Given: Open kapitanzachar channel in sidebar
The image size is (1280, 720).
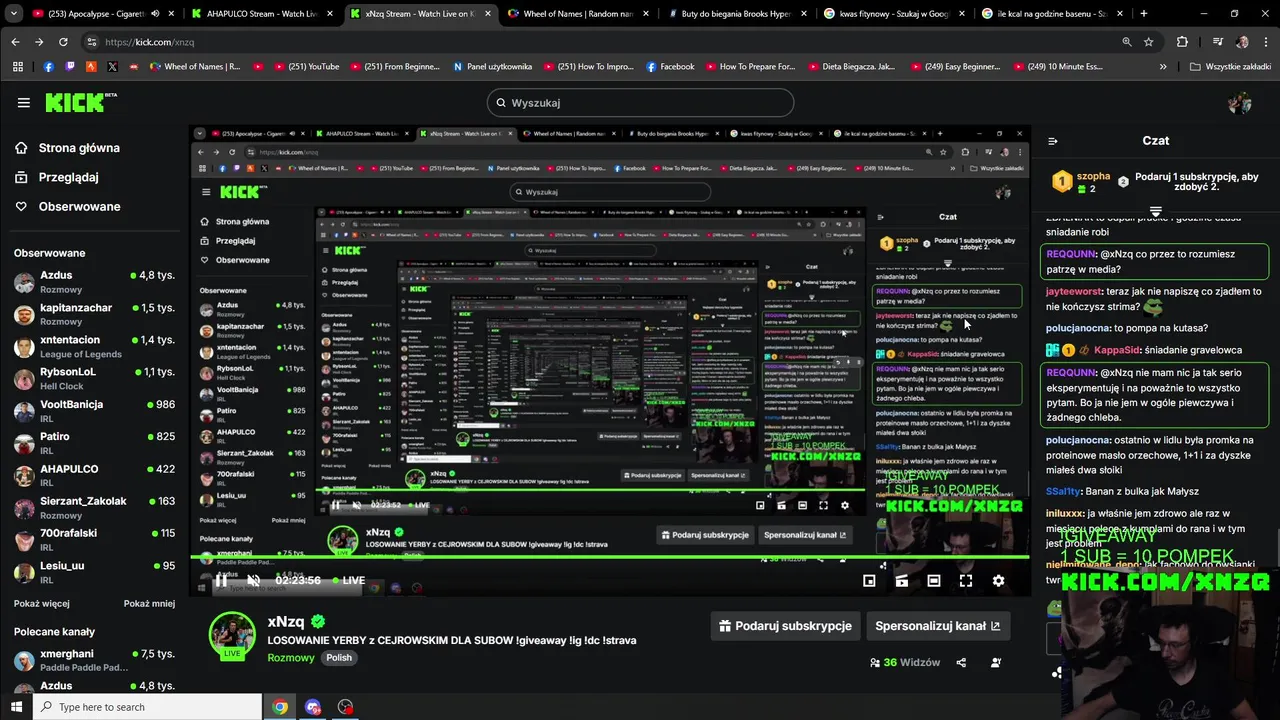Looking at the screenshot, I should (x=95, y=314).
